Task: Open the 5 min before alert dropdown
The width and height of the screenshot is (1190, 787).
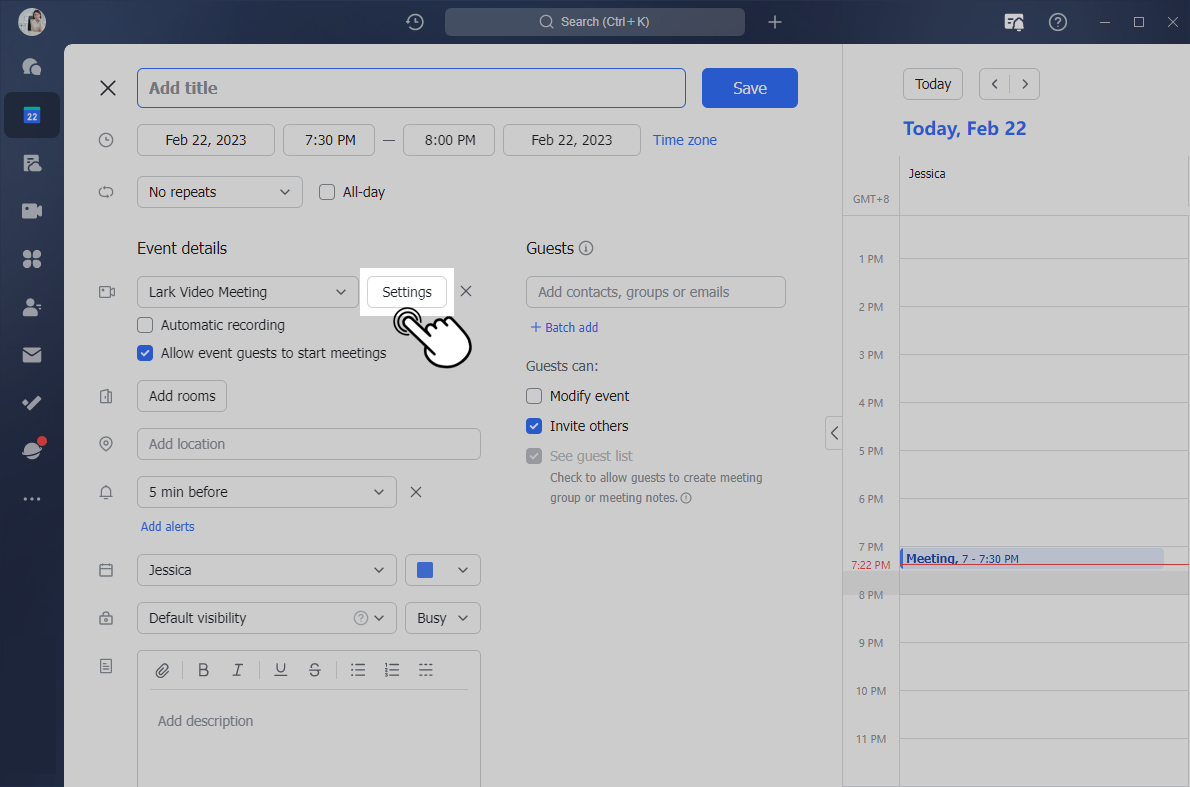Action: (x=266, y=492)
